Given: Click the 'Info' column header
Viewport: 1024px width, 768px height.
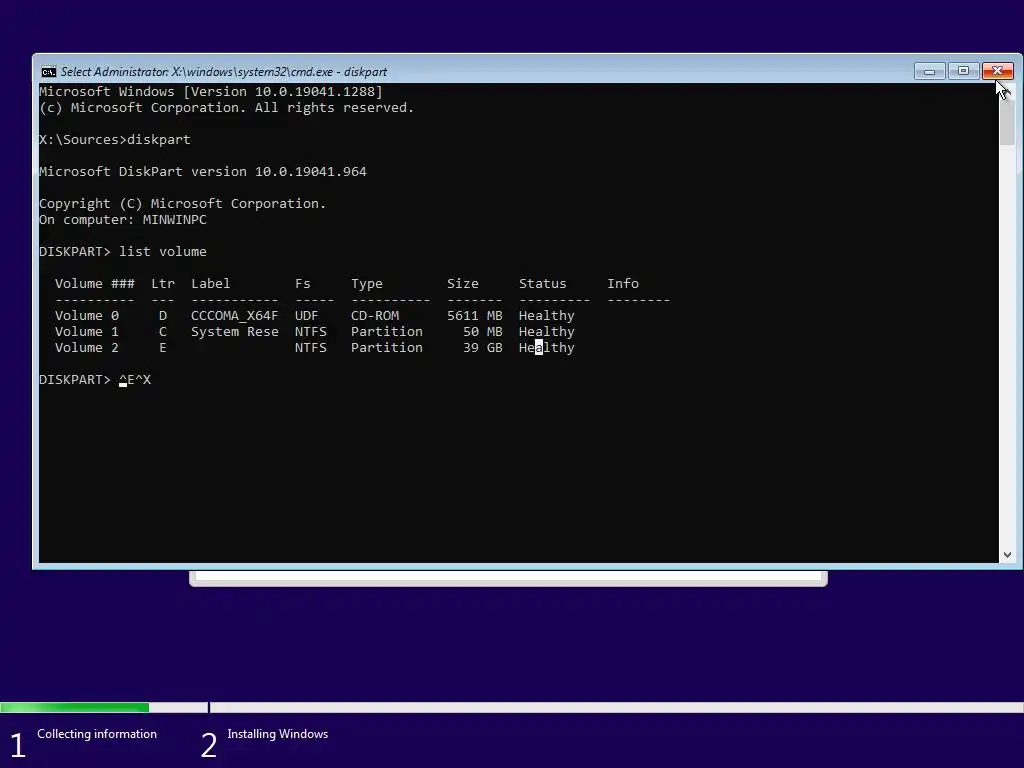Looking at the screenshot, I should tap(622, 283).
